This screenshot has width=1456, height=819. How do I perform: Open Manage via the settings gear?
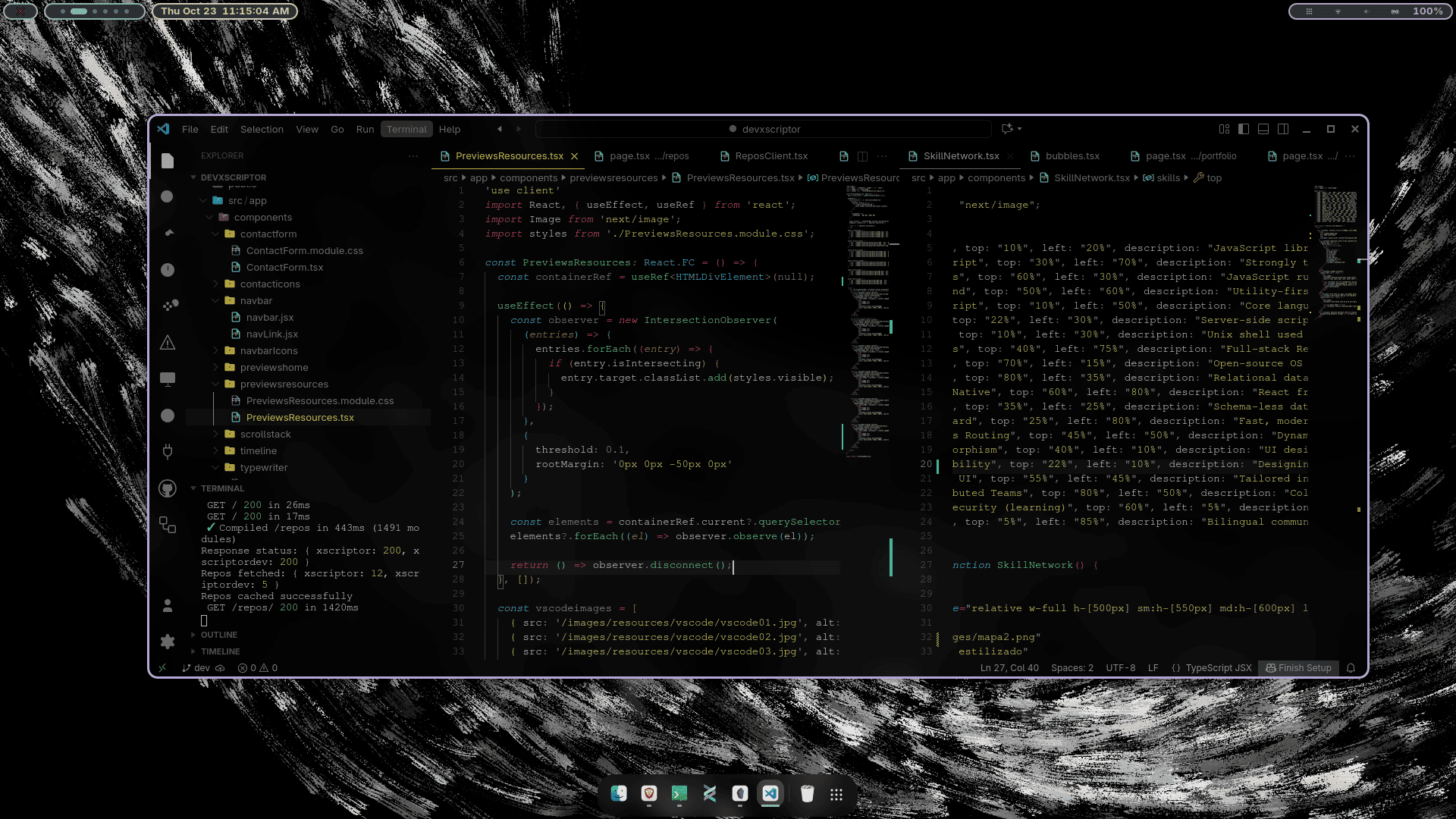168,642
